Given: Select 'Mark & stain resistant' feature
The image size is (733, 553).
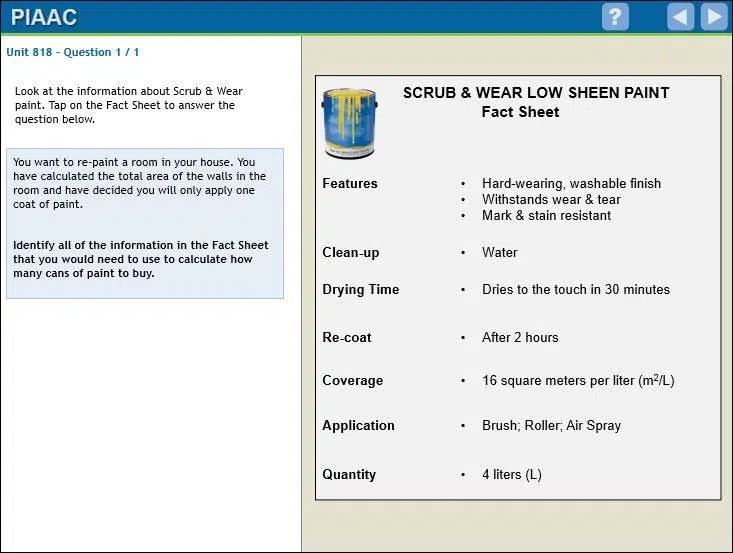Looking at the screenshot, I should (x=546, y=216).
